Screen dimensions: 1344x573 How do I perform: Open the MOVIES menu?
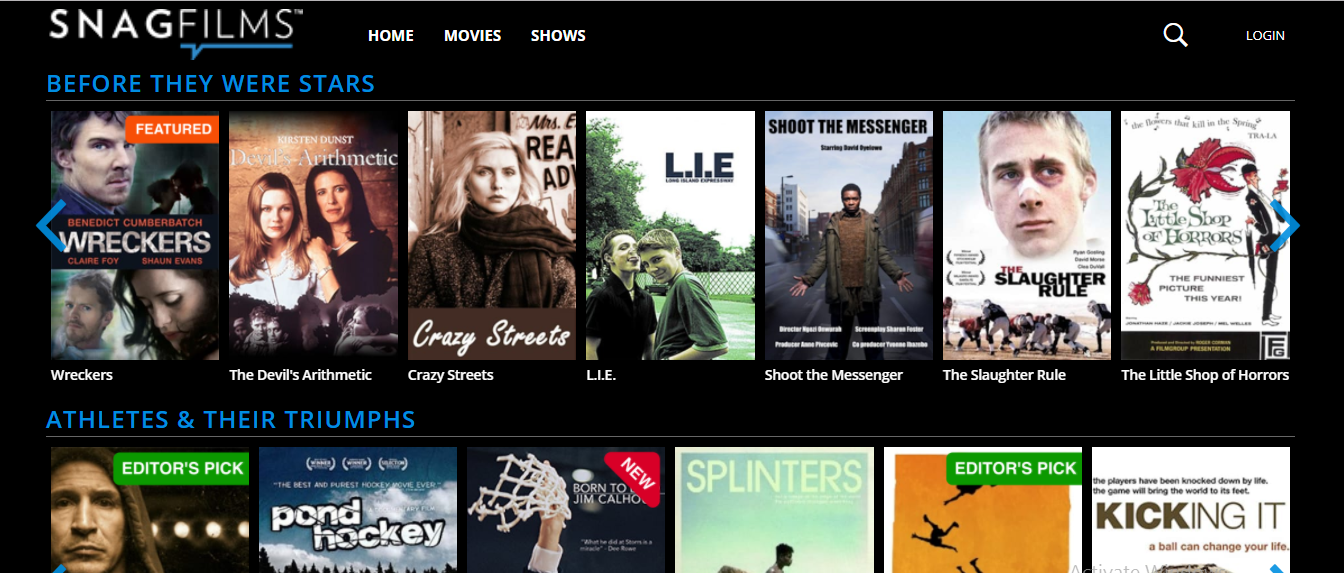tap(472, 35)
